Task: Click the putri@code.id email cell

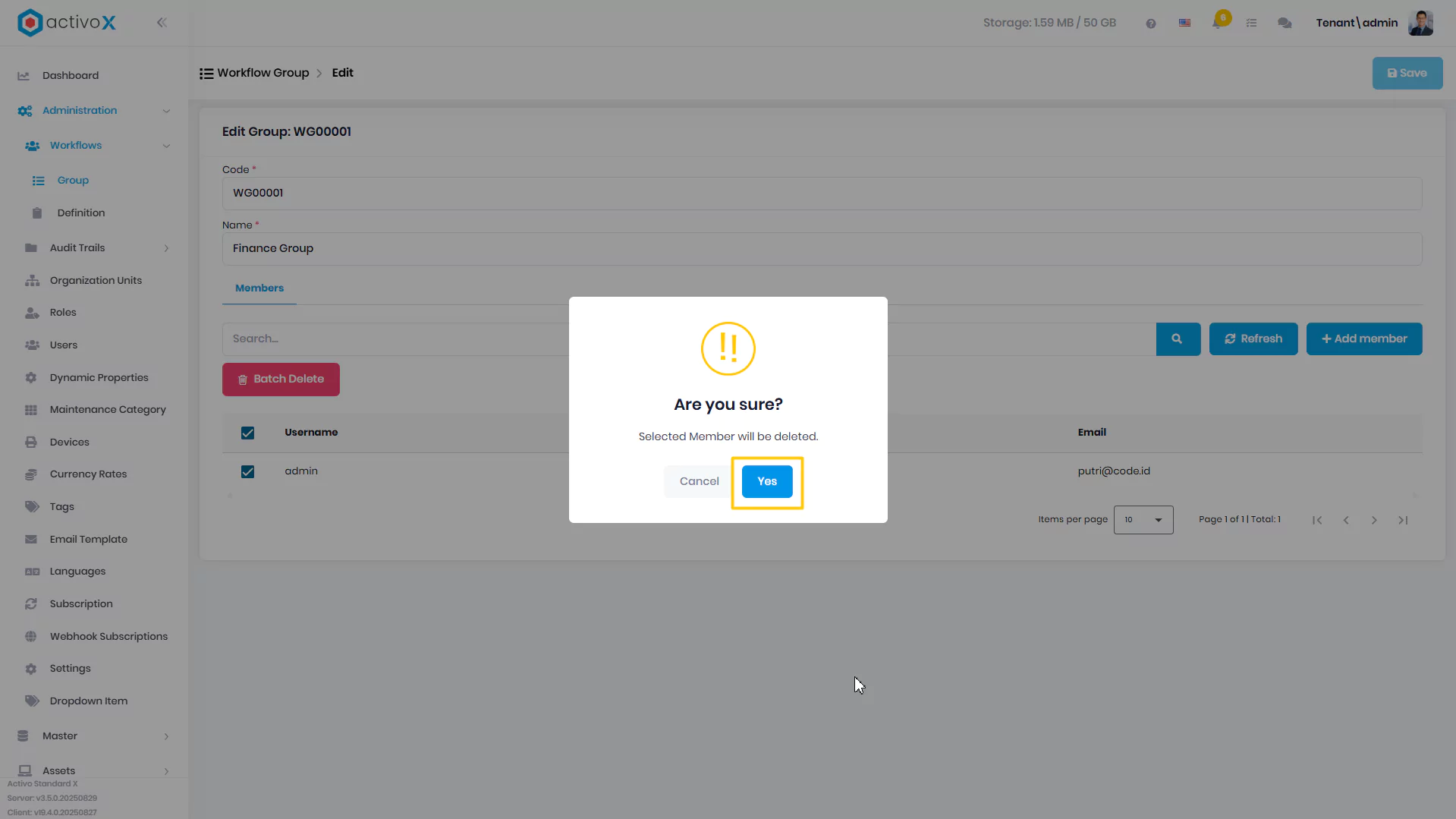Action: (x=1114, y=471)
